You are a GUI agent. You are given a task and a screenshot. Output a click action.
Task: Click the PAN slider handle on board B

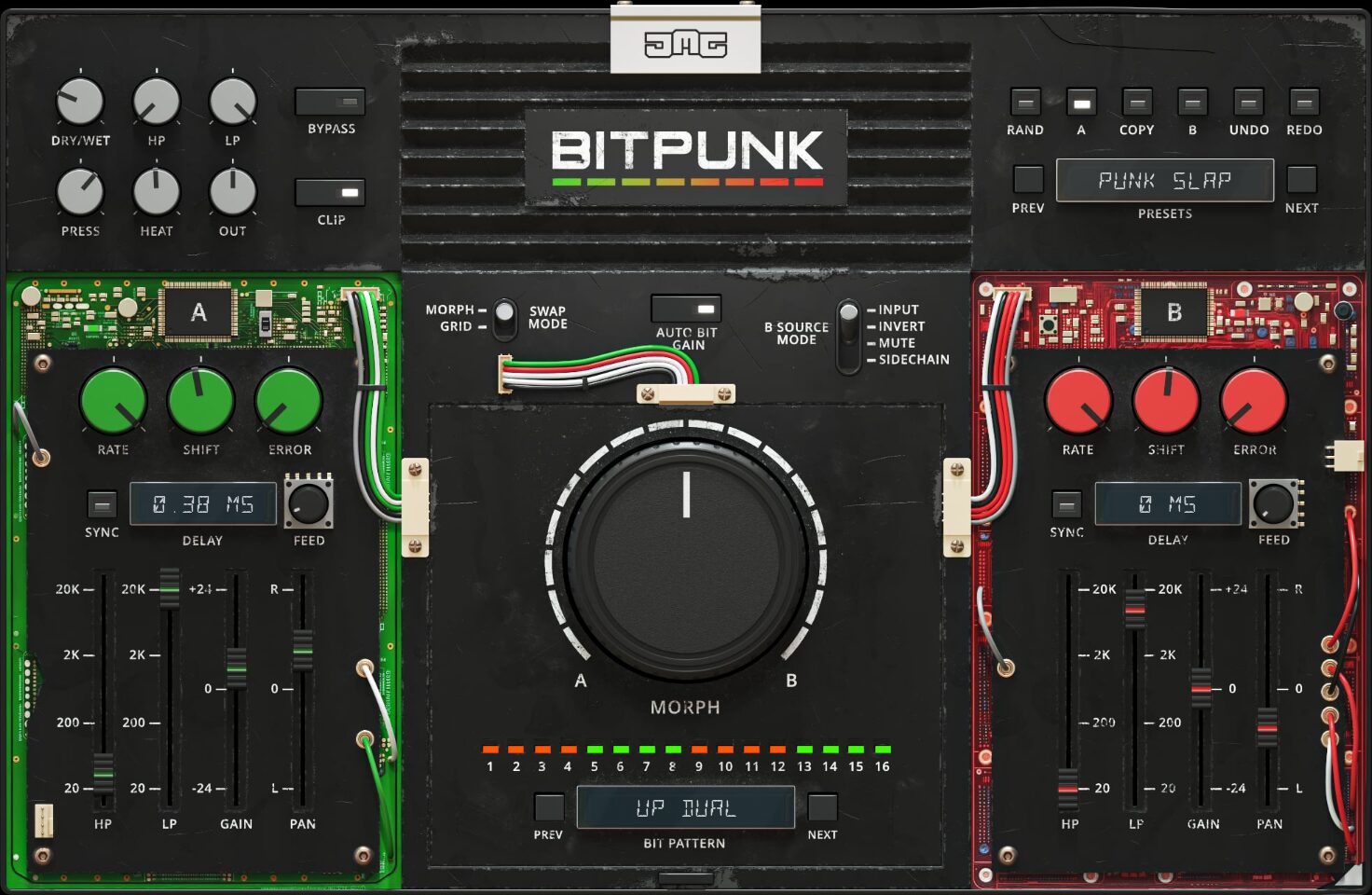coord(1268,727)
